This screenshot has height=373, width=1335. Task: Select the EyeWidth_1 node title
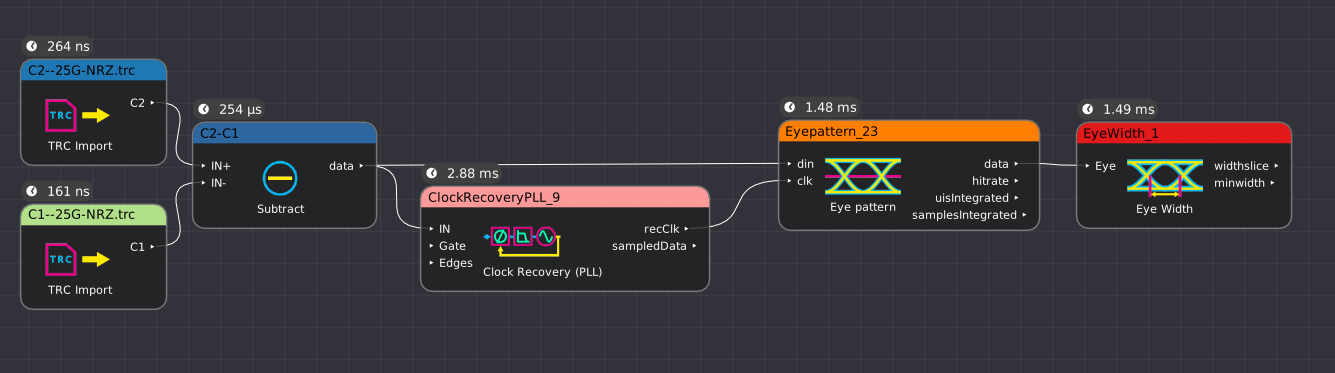[x=1184, y=133]
